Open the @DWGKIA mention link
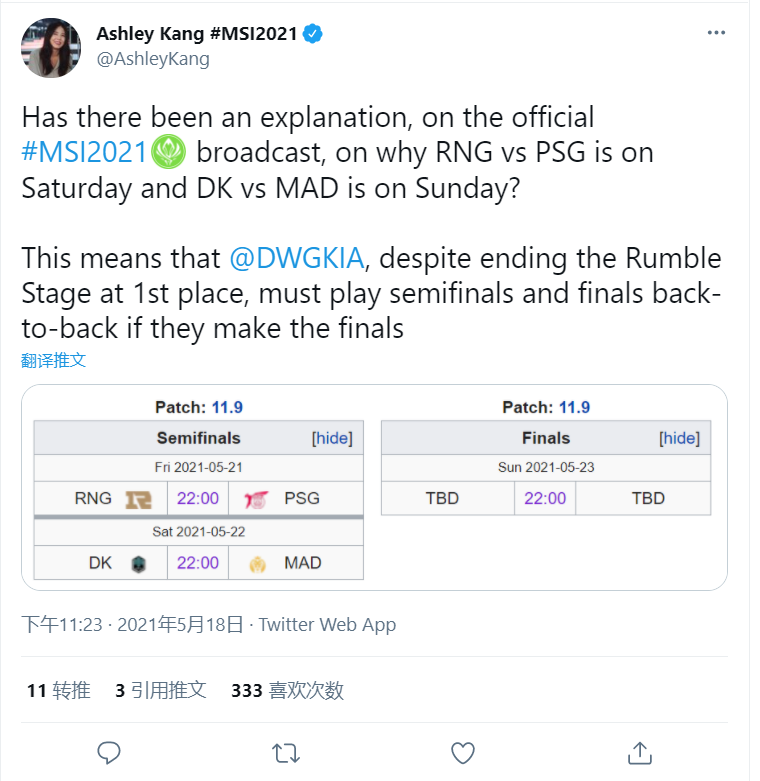Image resolution: width=760 pixels, height=781 pixels. [x=297, y=258]
